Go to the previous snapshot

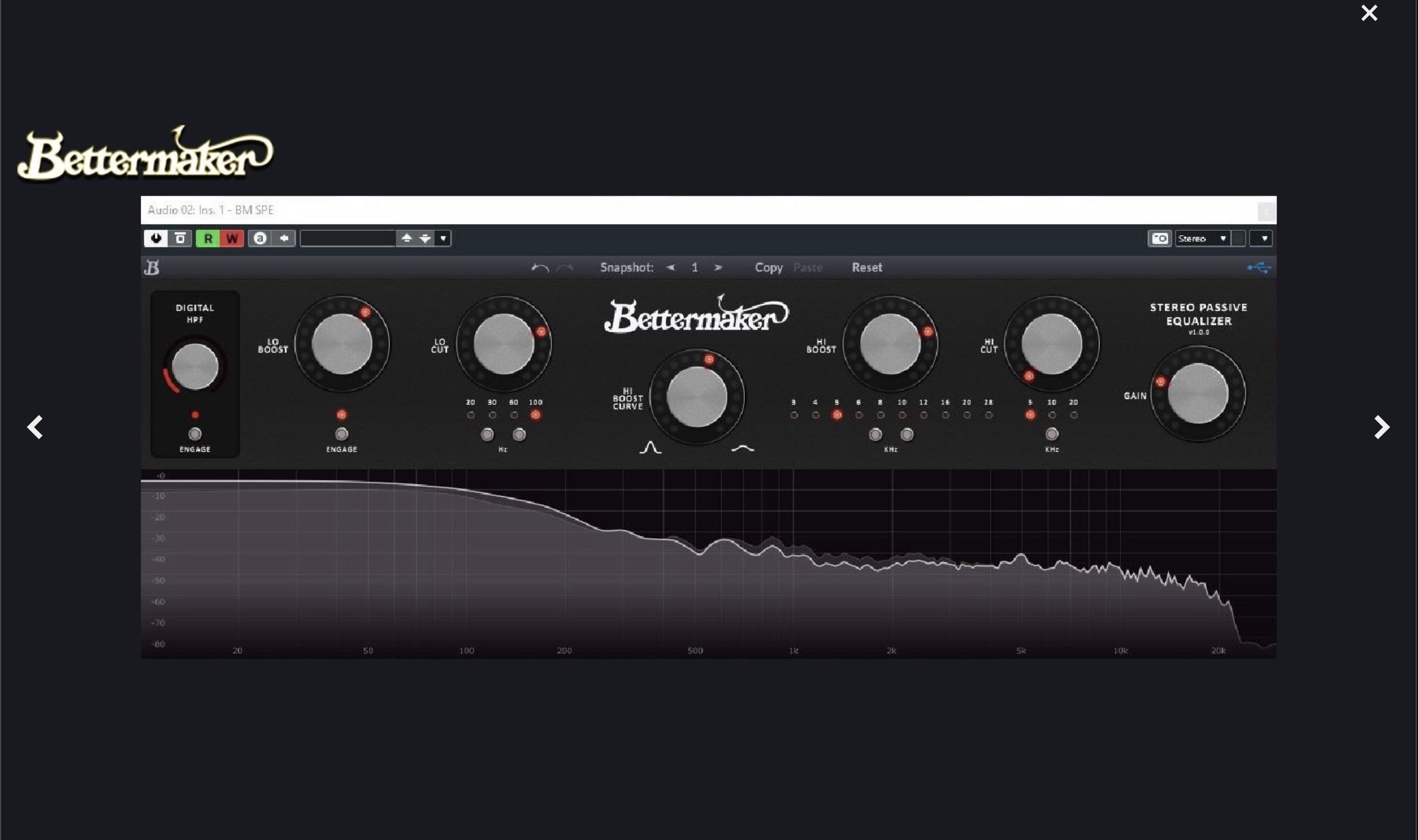coord(670,268)
